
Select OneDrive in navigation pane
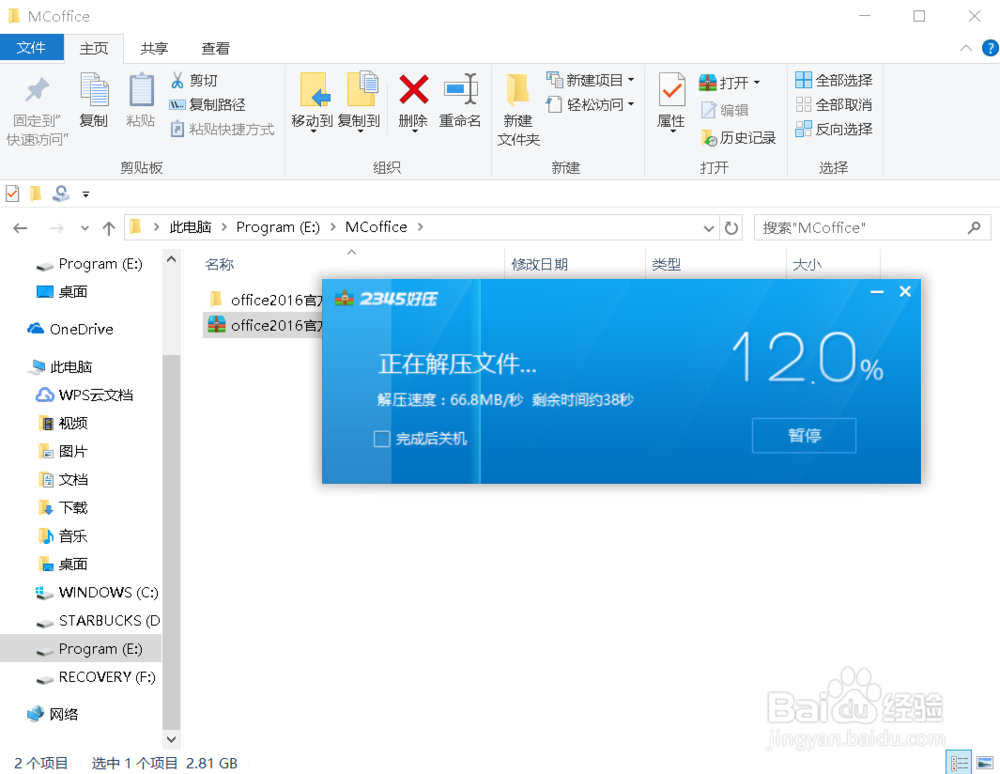[x=81, y=329]
